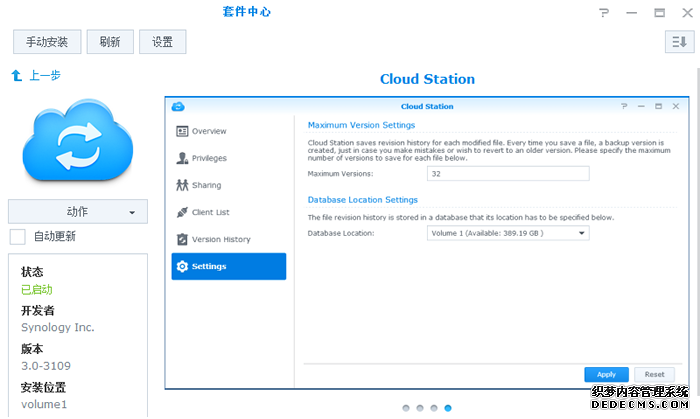
Task: Select Overview in the sidebar
Action: [x=229, y=131]
